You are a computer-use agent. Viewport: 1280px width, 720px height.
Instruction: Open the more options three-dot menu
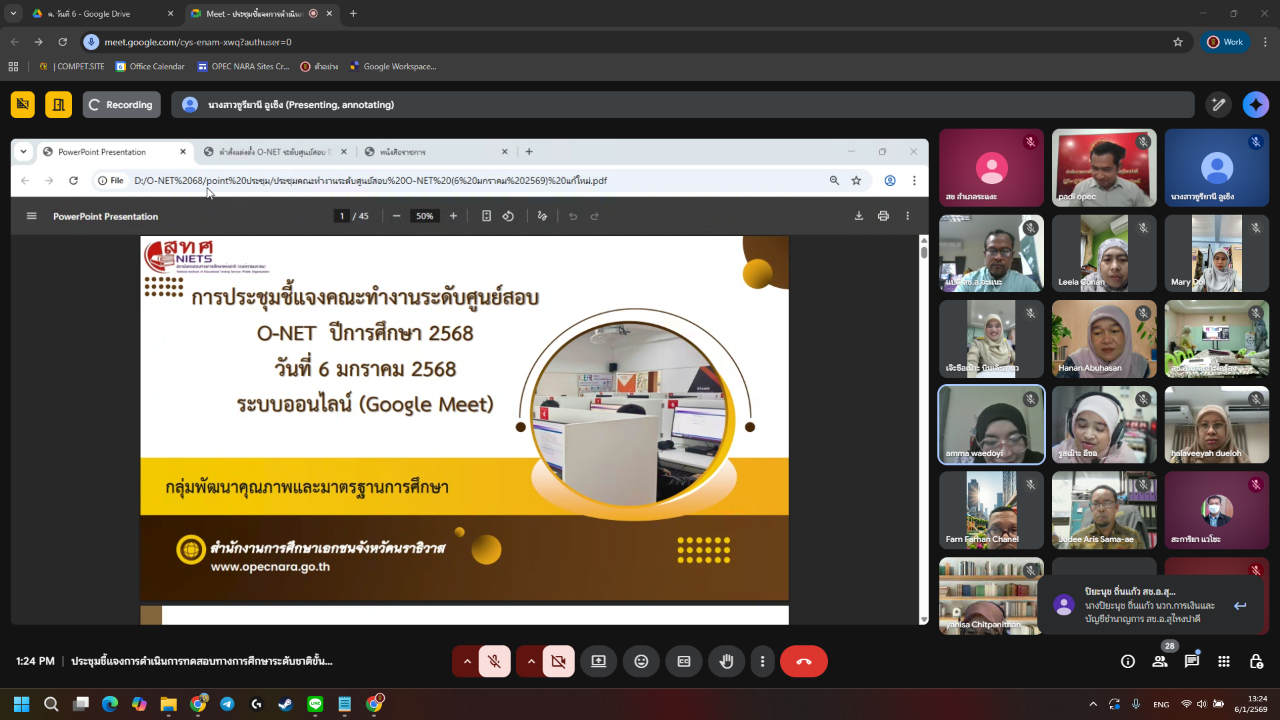(762, 661)
